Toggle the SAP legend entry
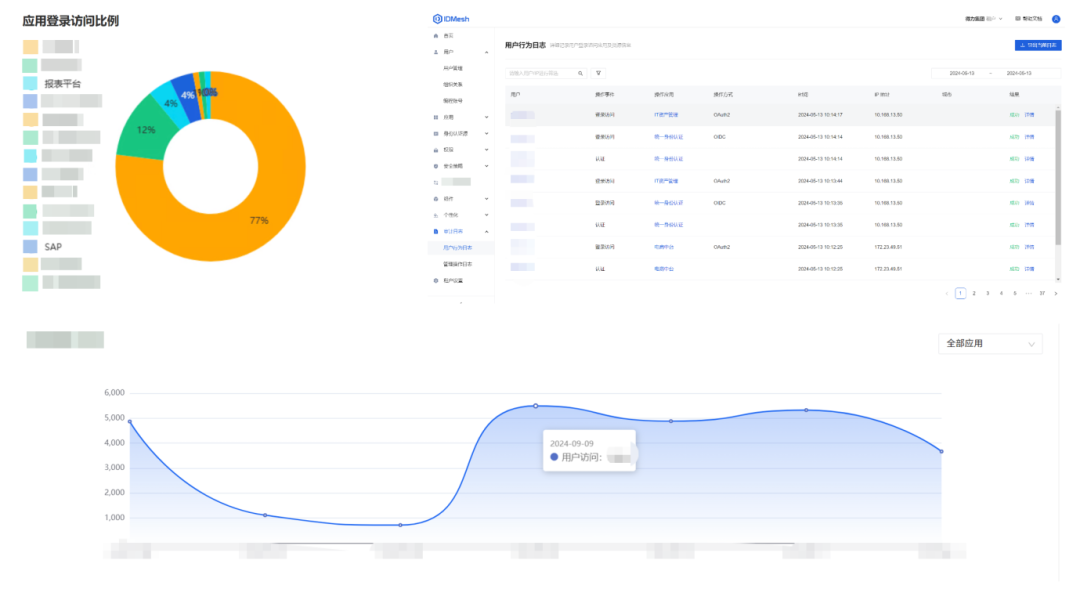 coord(43,247)
